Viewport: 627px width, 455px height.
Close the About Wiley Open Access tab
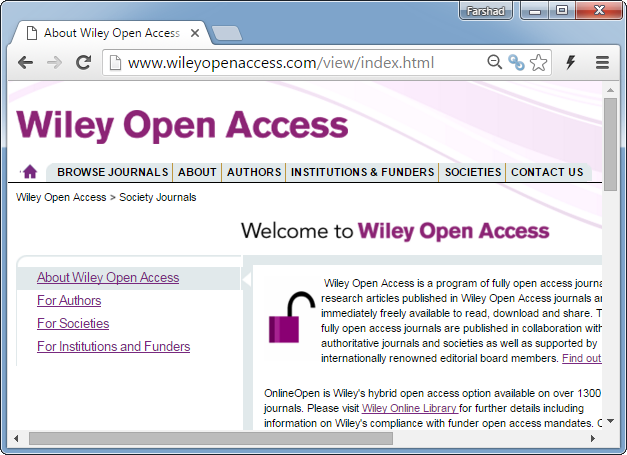(195, 33)
